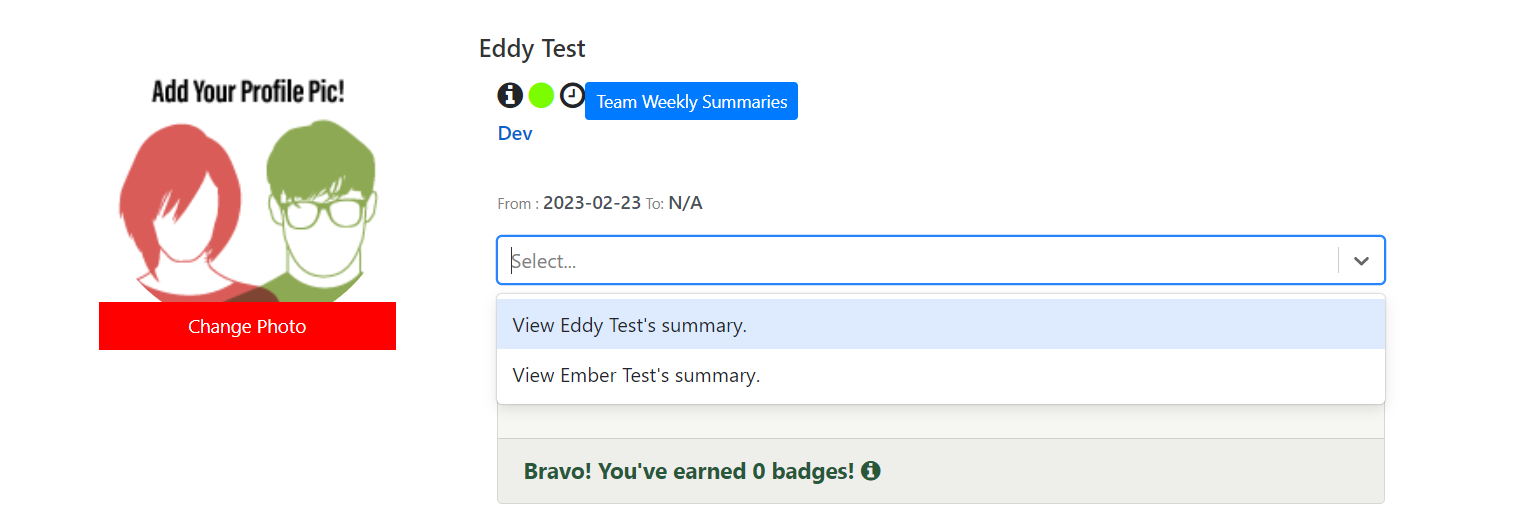Click the N/A end date value

[x=685, y=203]
